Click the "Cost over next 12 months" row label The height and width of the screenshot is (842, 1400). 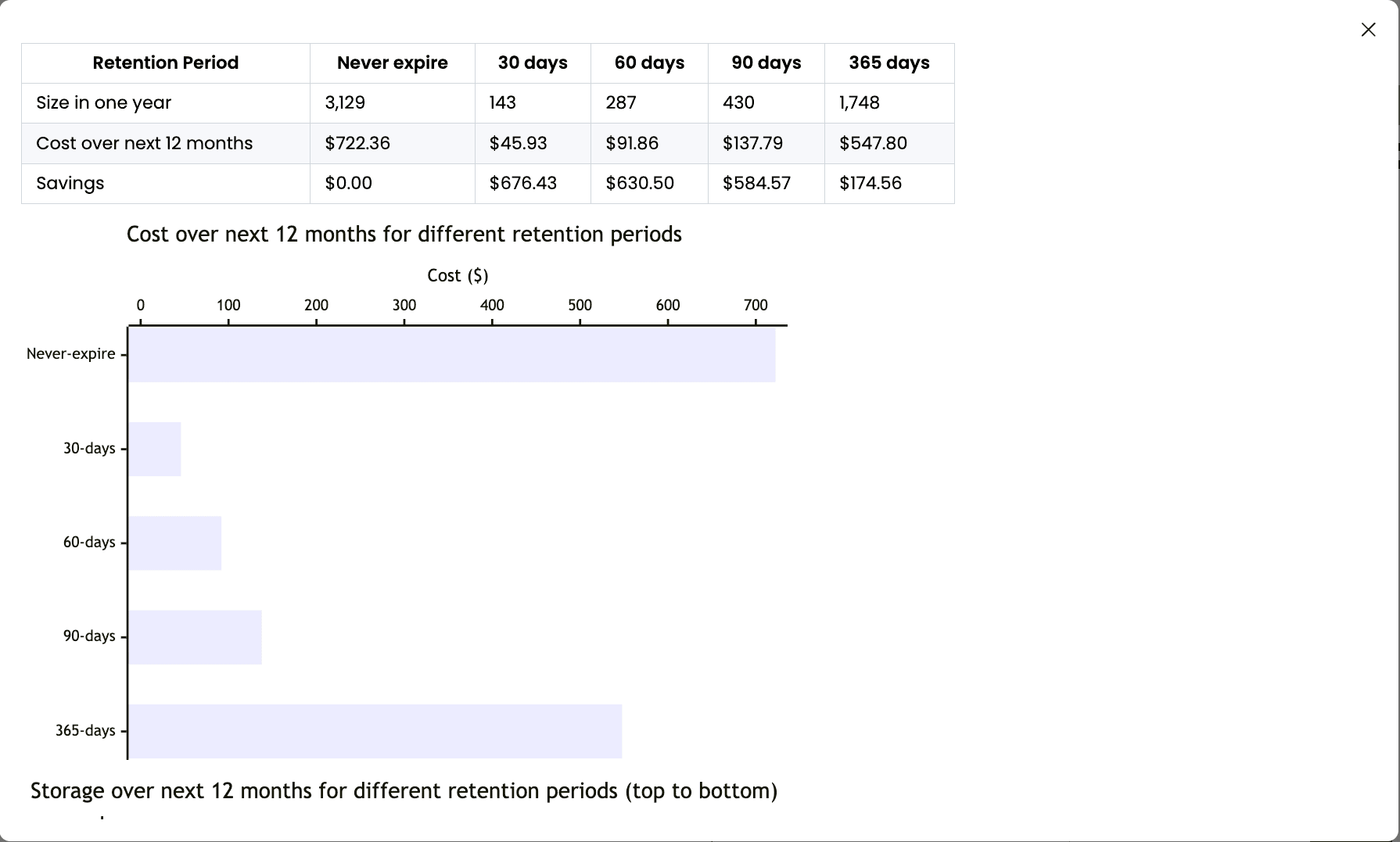(144, 143)
